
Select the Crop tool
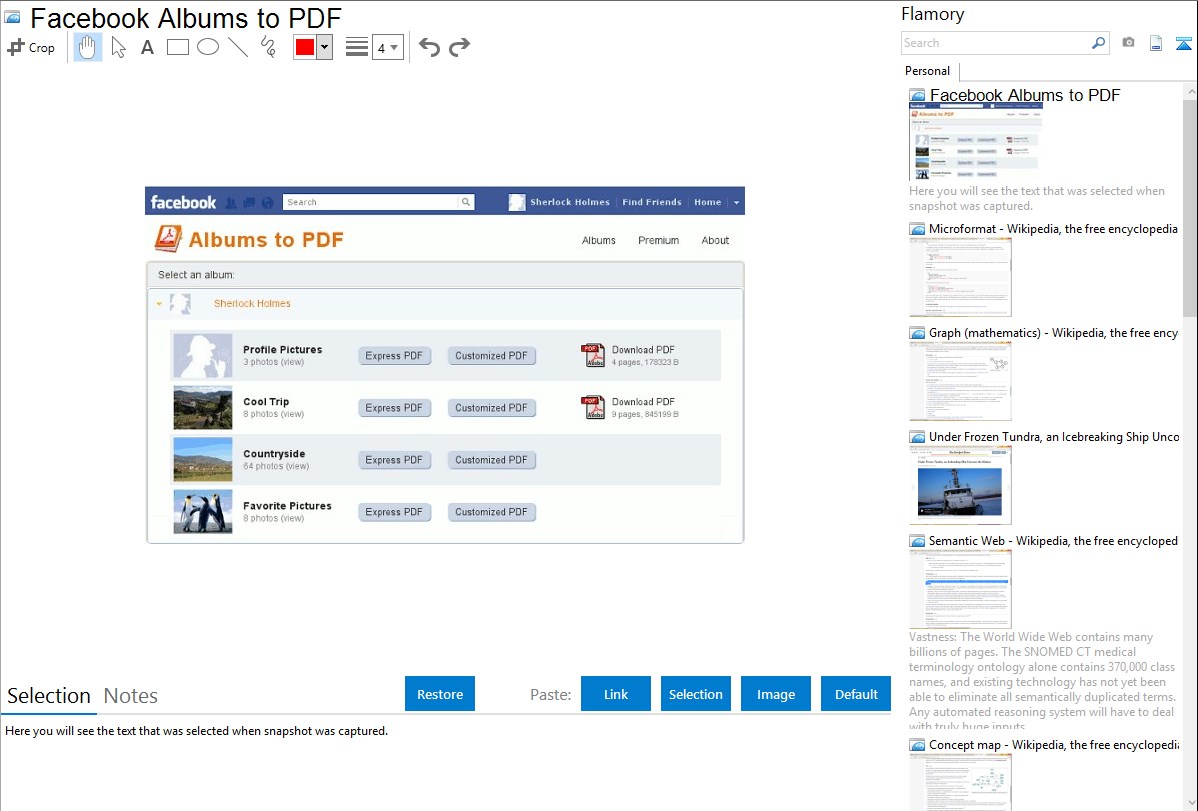[31, 47]
